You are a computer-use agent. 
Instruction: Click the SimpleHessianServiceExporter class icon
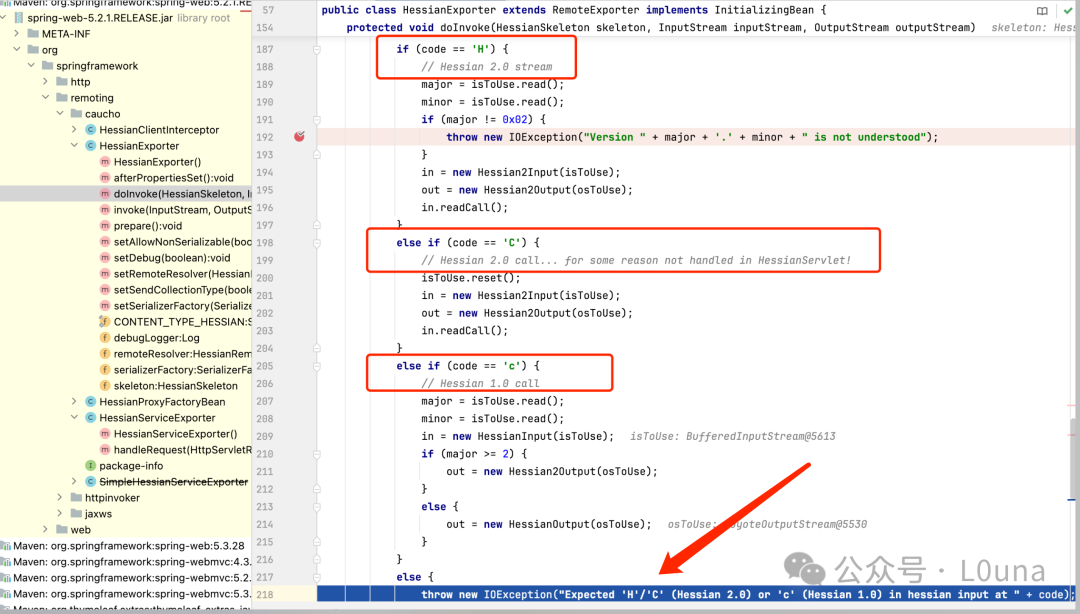[x=90, y=481]
